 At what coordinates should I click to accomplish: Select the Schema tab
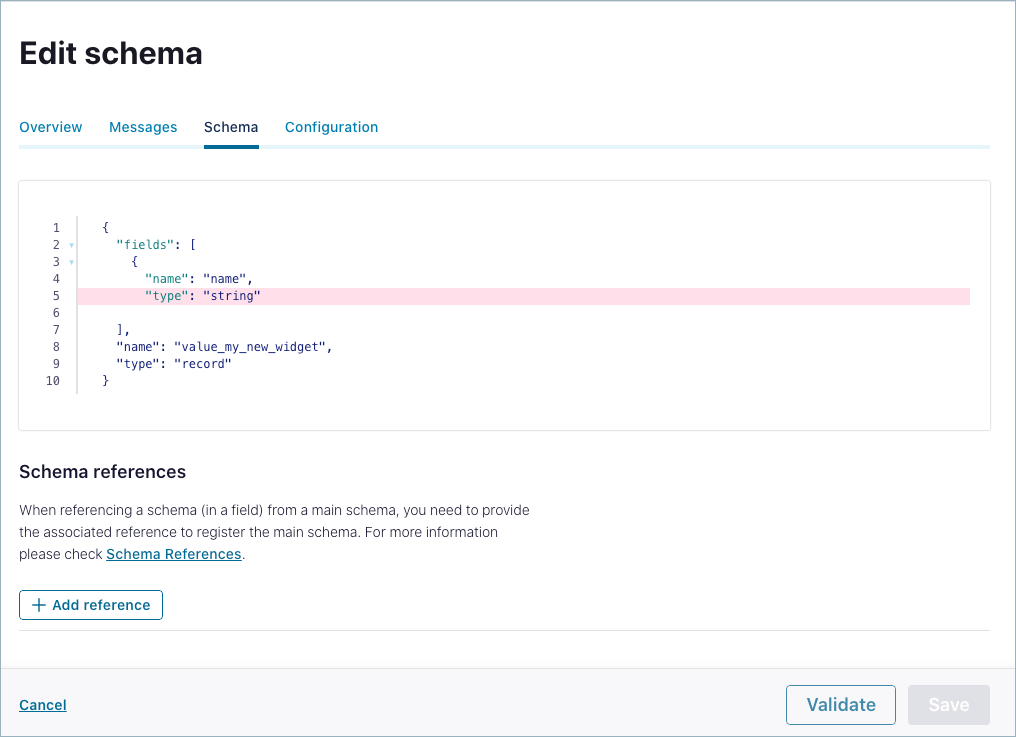[x=230, y=127]
